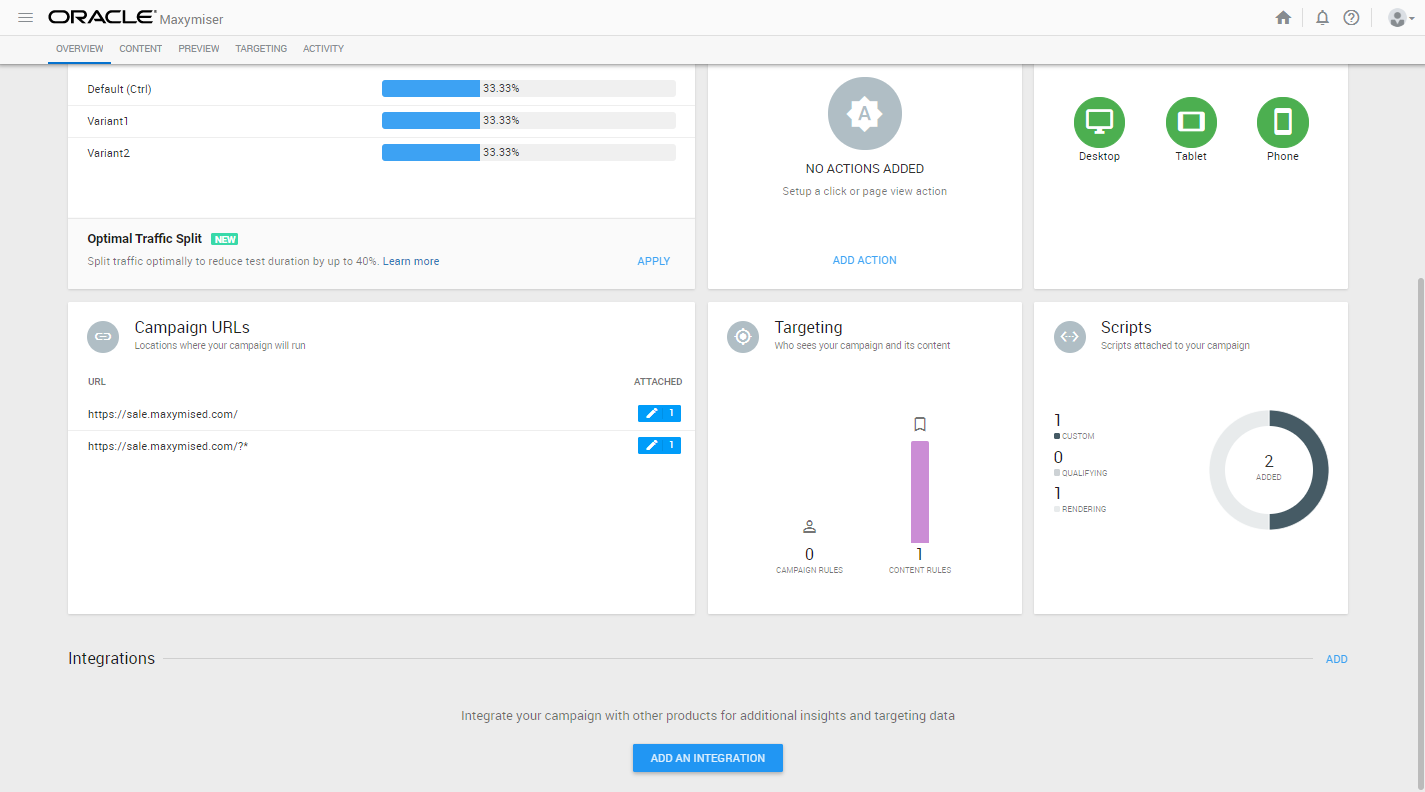
Task: Click the Campaign URLs link icon
Action: (103, 337)
